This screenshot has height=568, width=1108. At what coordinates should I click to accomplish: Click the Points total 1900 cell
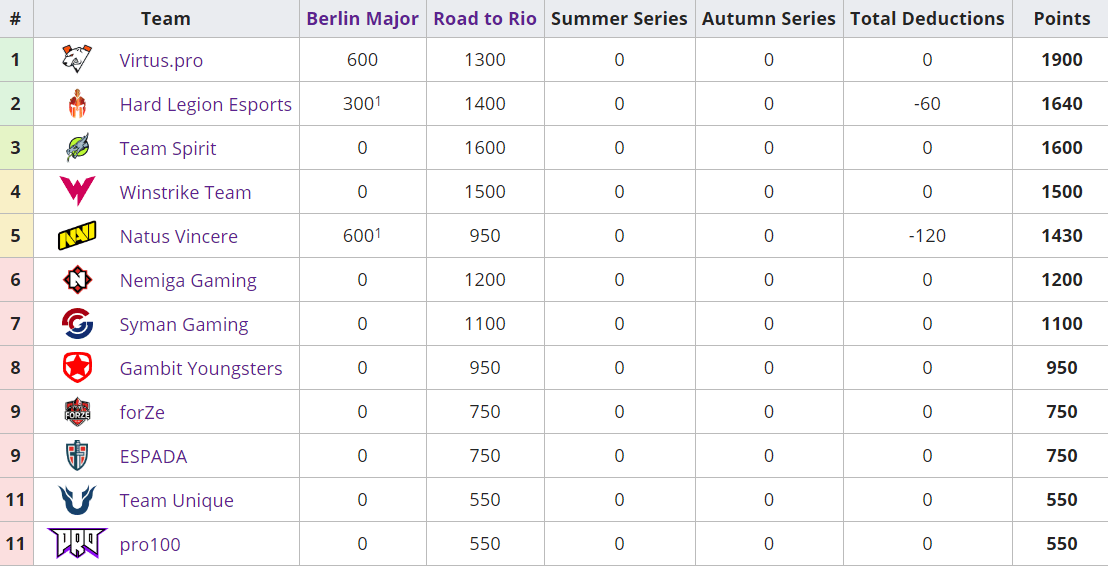[x=1061, y=60]
